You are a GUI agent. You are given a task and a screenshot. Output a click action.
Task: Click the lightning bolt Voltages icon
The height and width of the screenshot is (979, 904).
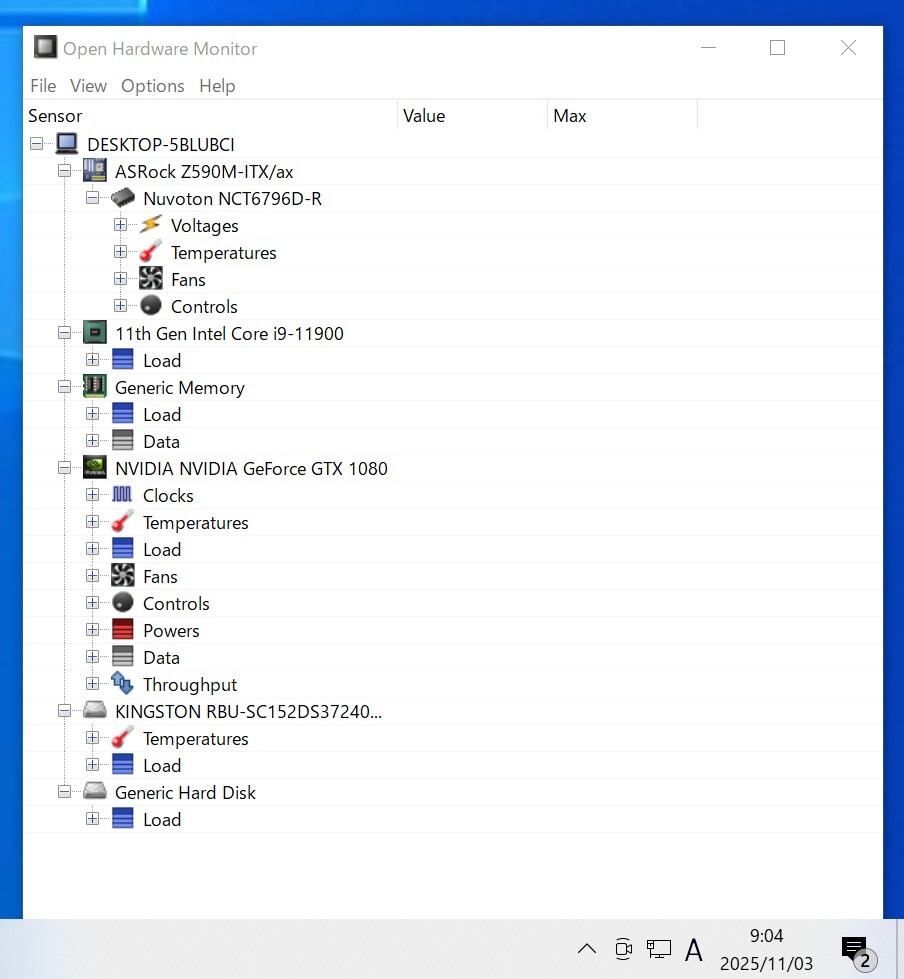[151, 226]
